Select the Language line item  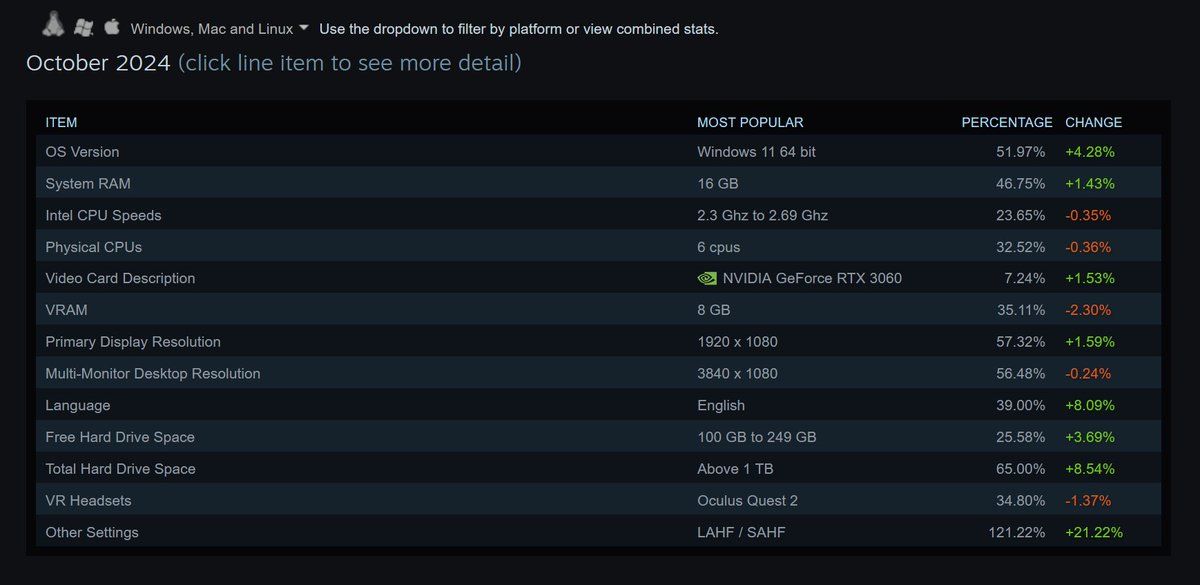click(598, 405)
